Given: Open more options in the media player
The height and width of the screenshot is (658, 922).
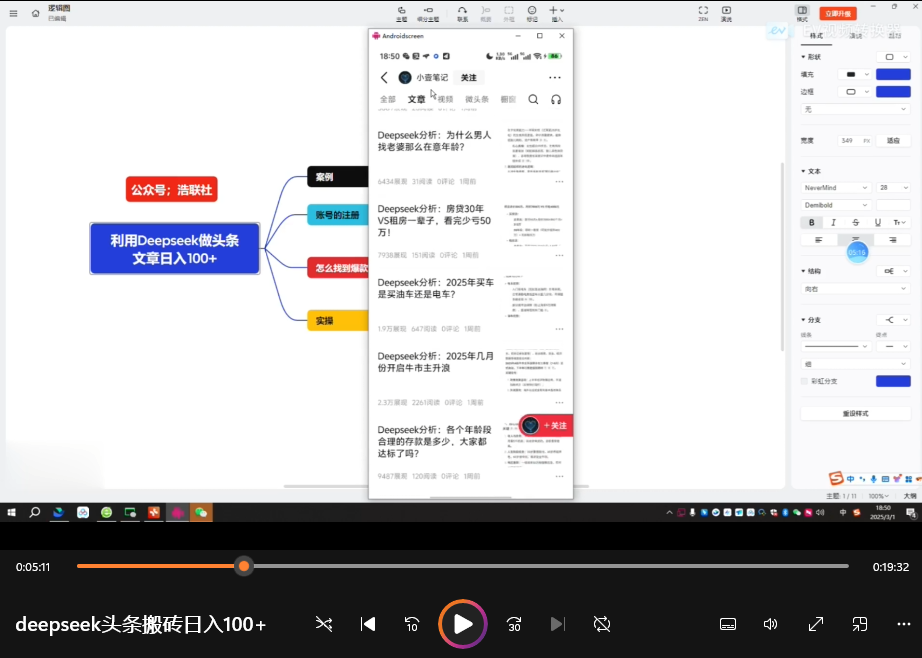Looking at the screenshot, I should pos(904,624).
